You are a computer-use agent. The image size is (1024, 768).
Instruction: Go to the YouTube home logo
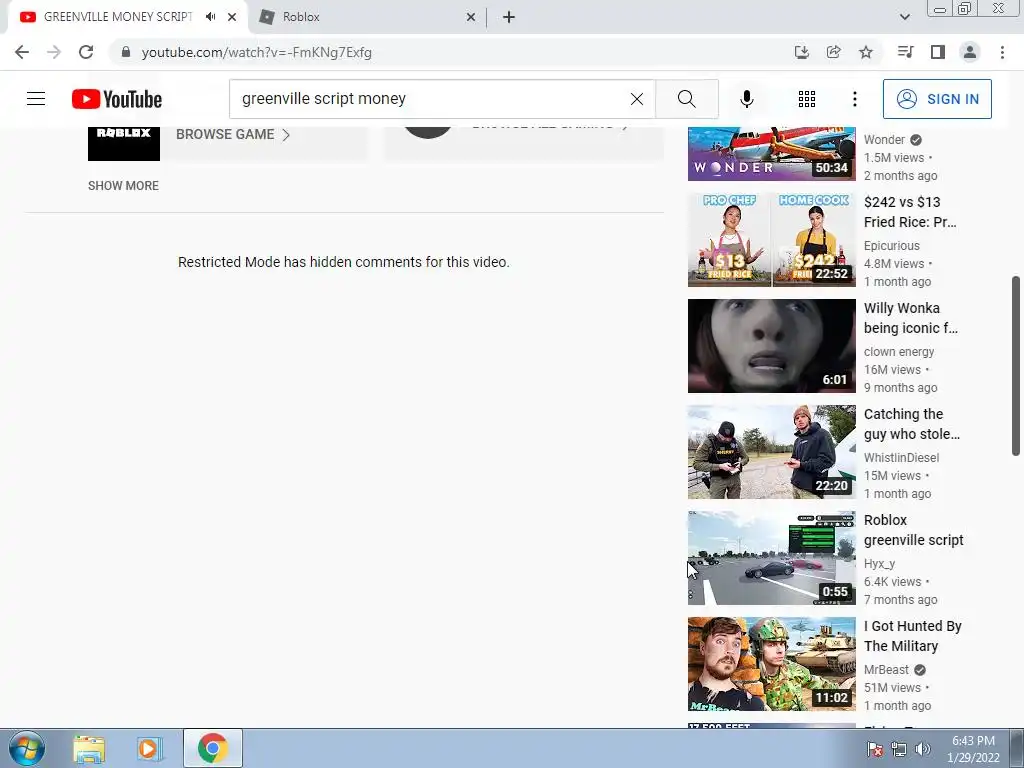pyautogui.click(x=117, y=99)
